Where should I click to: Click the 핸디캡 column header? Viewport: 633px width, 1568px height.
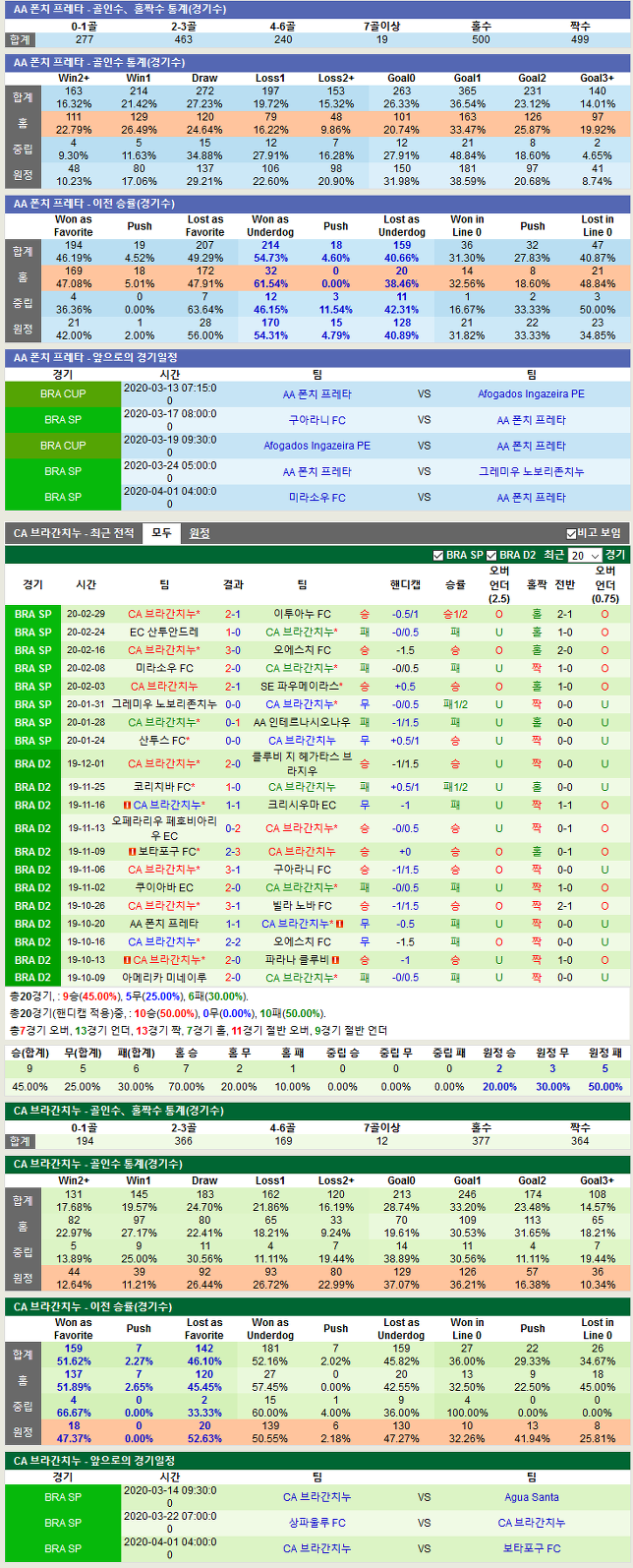[x=405, y=584]
